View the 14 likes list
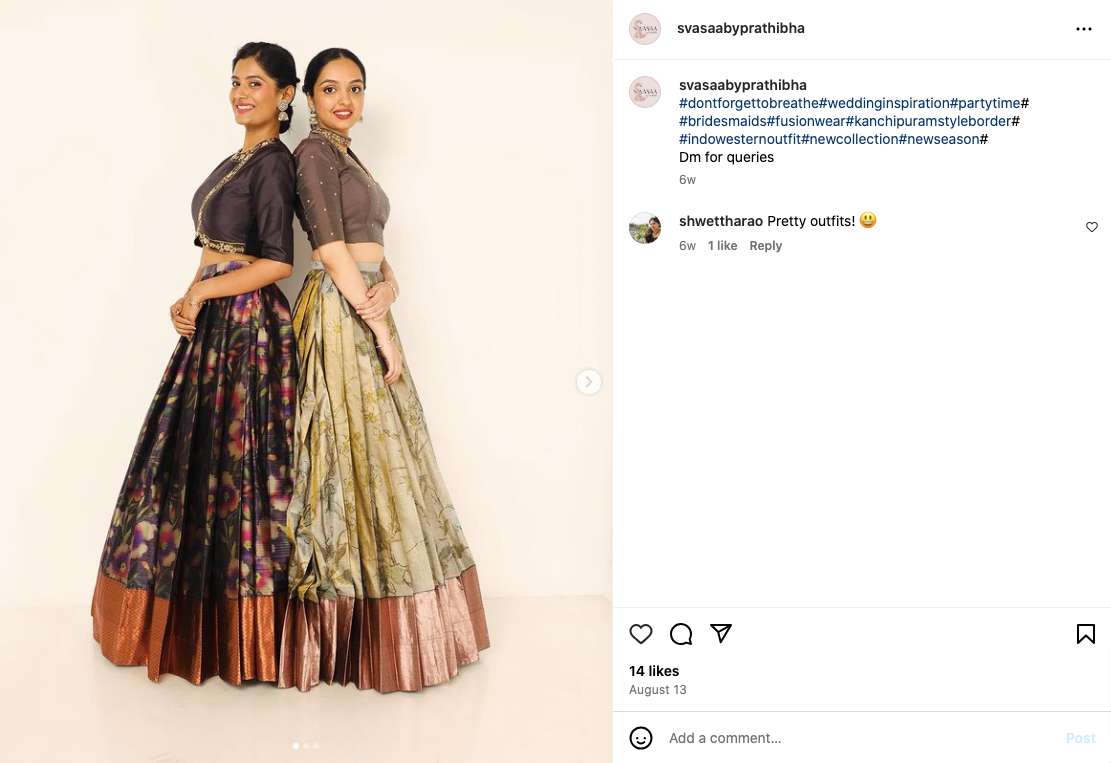This screenshot has height=763, width=1111. tap(654, 671)
